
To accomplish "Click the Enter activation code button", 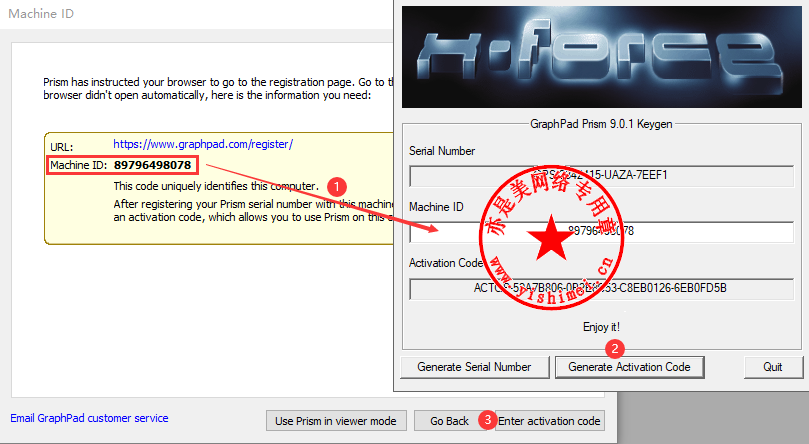I will 549,421.
